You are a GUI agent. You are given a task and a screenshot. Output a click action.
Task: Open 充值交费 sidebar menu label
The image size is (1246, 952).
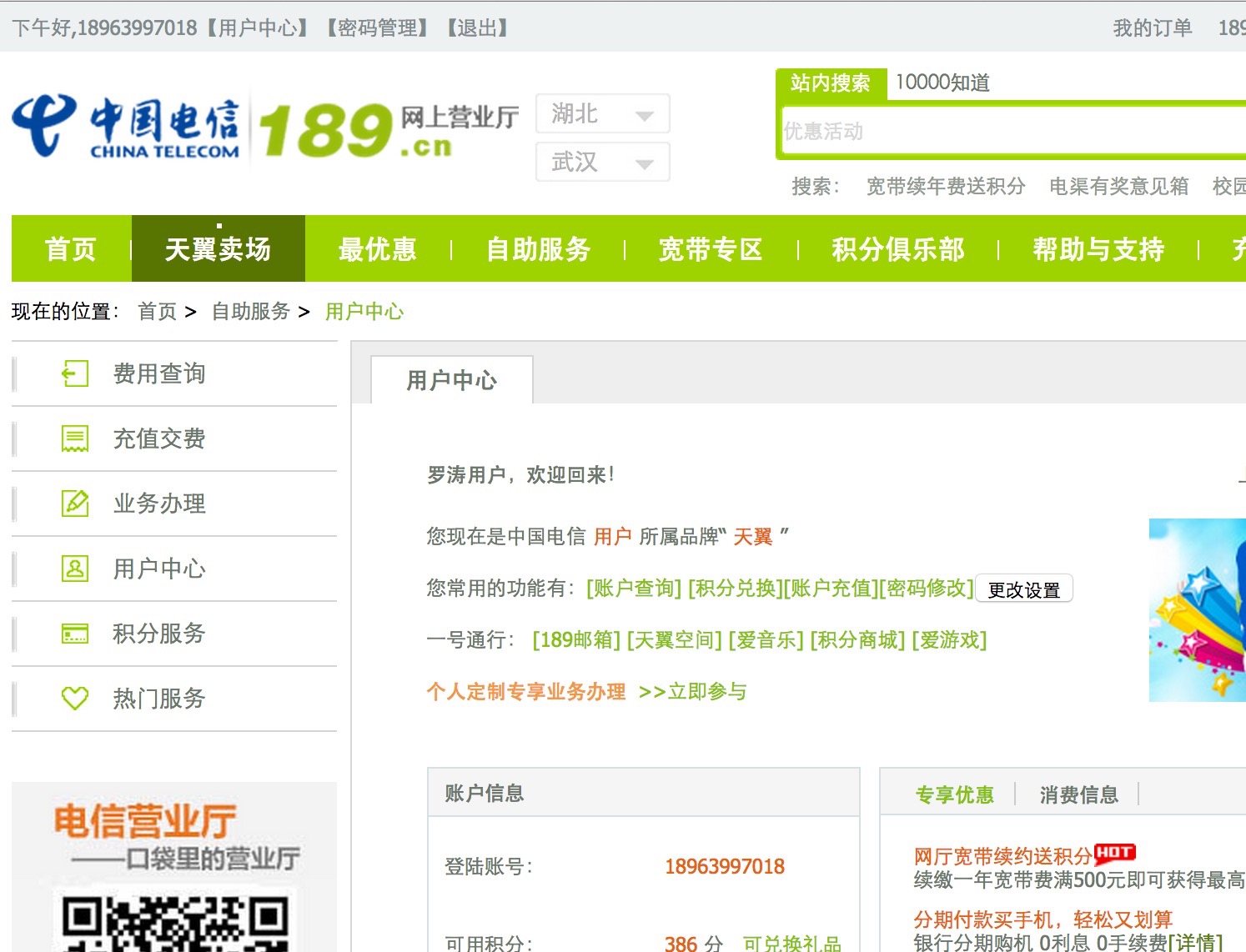click(159, 438)
